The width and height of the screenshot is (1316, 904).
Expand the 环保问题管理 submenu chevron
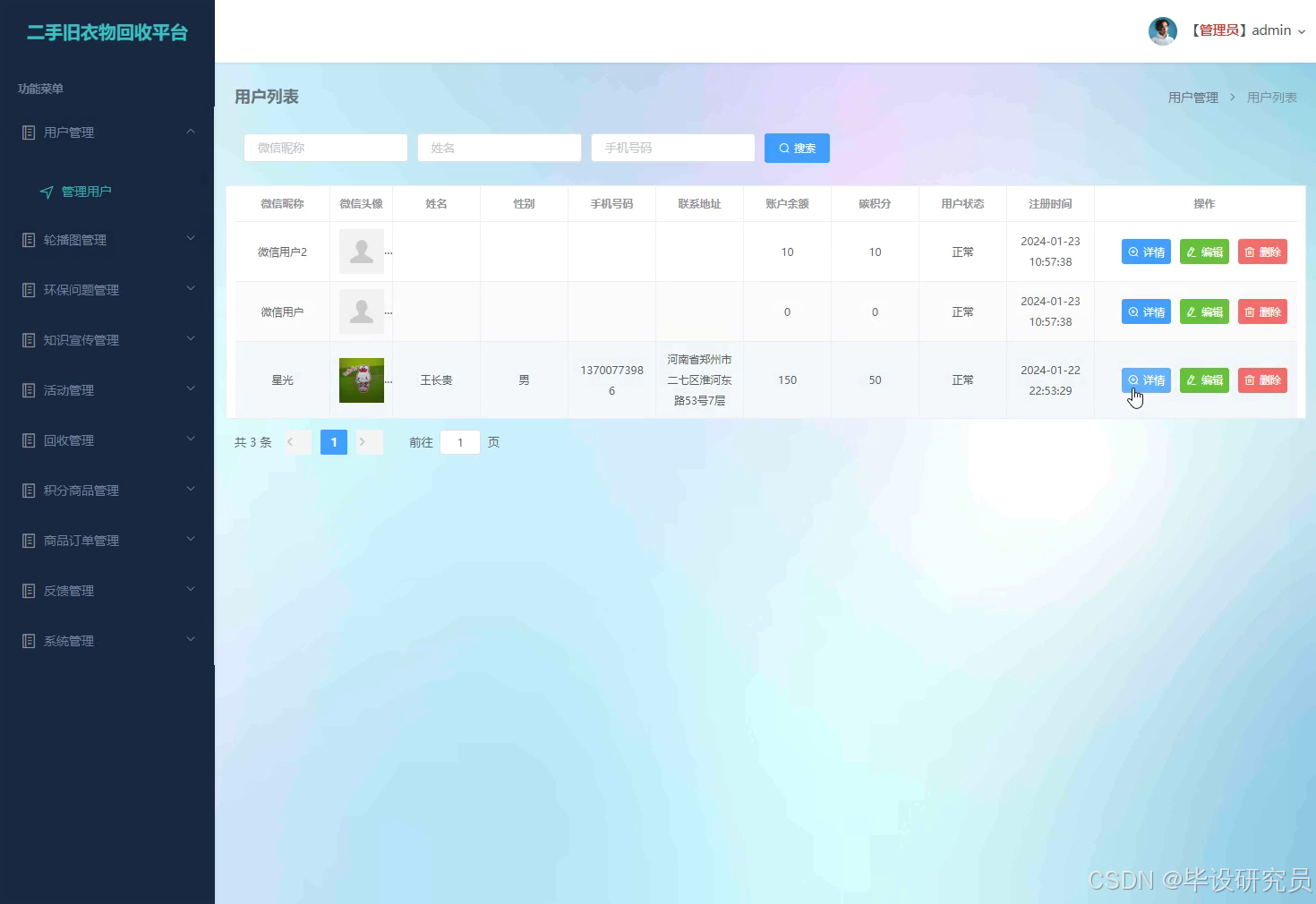(x=191, y=288)
